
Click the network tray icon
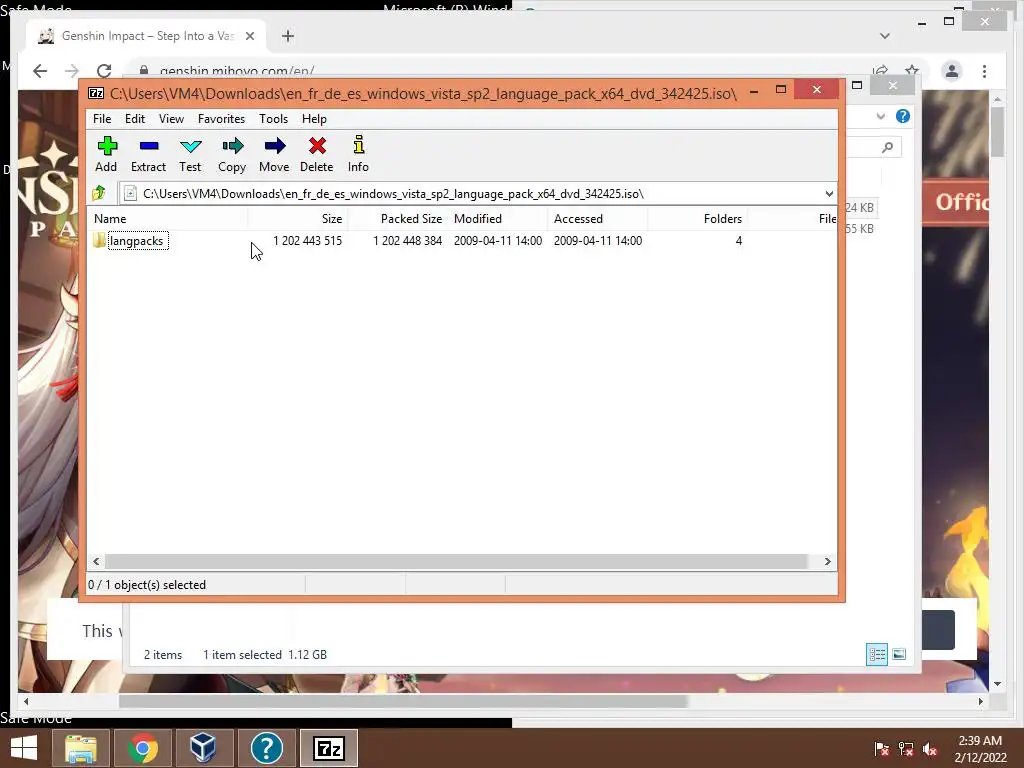coord(906,749)
